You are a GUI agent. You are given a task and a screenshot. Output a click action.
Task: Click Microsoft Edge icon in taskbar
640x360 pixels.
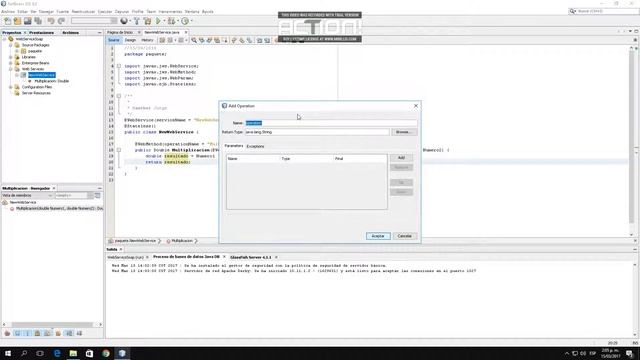click(57, 353)
